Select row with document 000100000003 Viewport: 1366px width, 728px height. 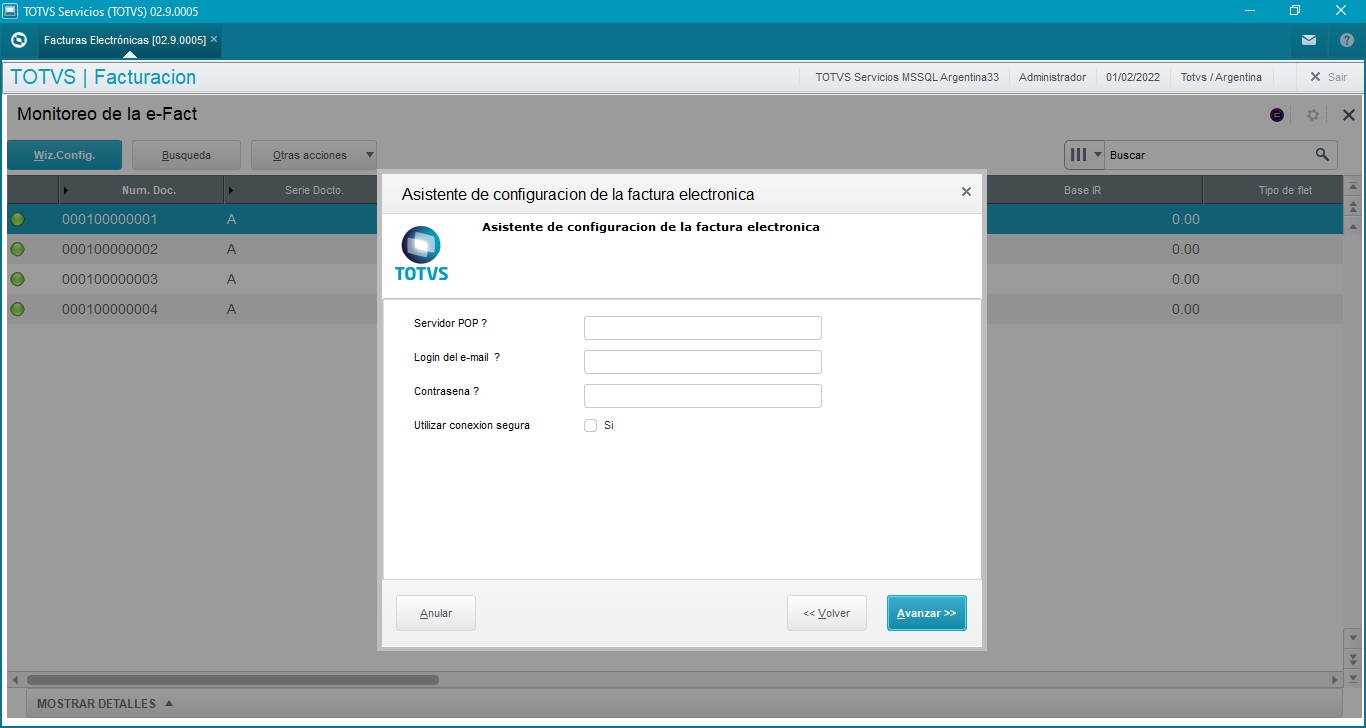(674, 279)
